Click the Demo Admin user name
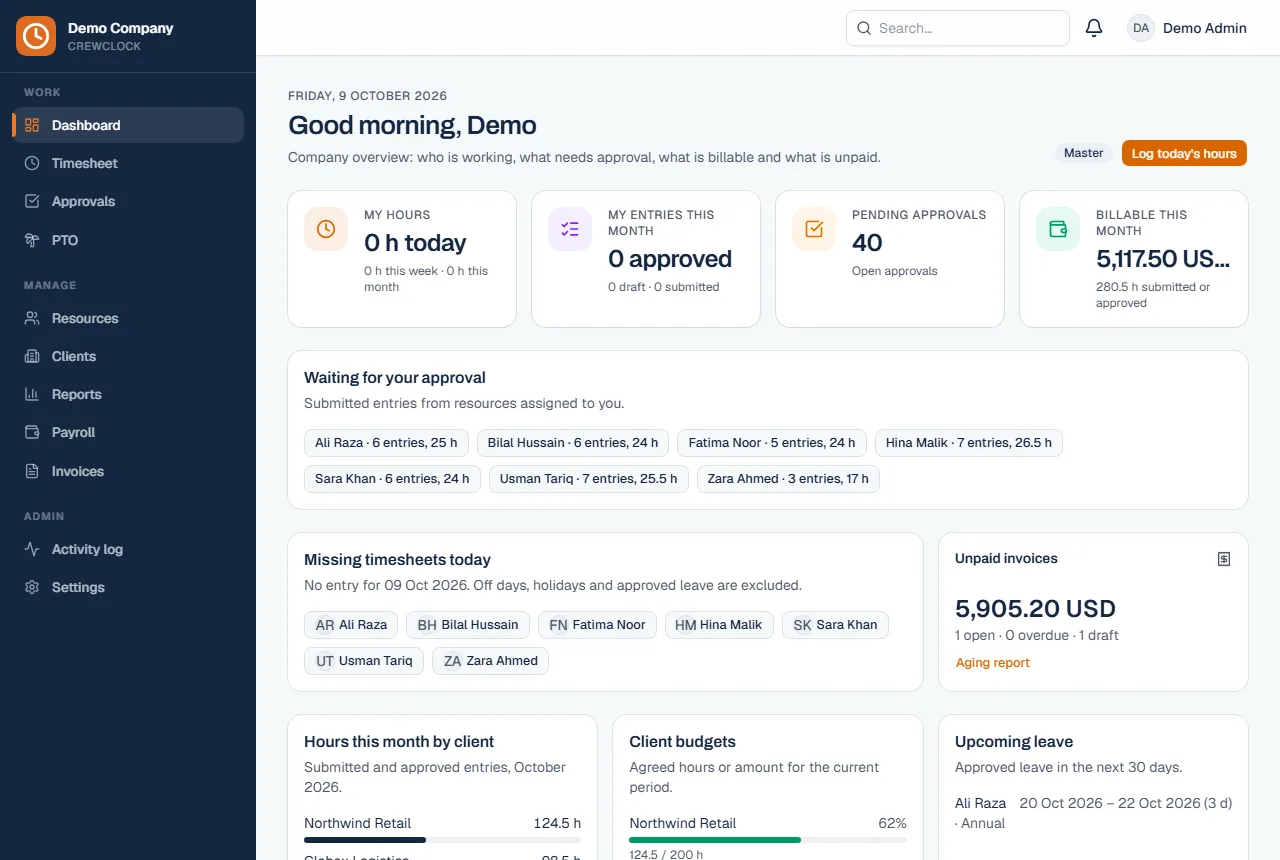 [1205, 28]
